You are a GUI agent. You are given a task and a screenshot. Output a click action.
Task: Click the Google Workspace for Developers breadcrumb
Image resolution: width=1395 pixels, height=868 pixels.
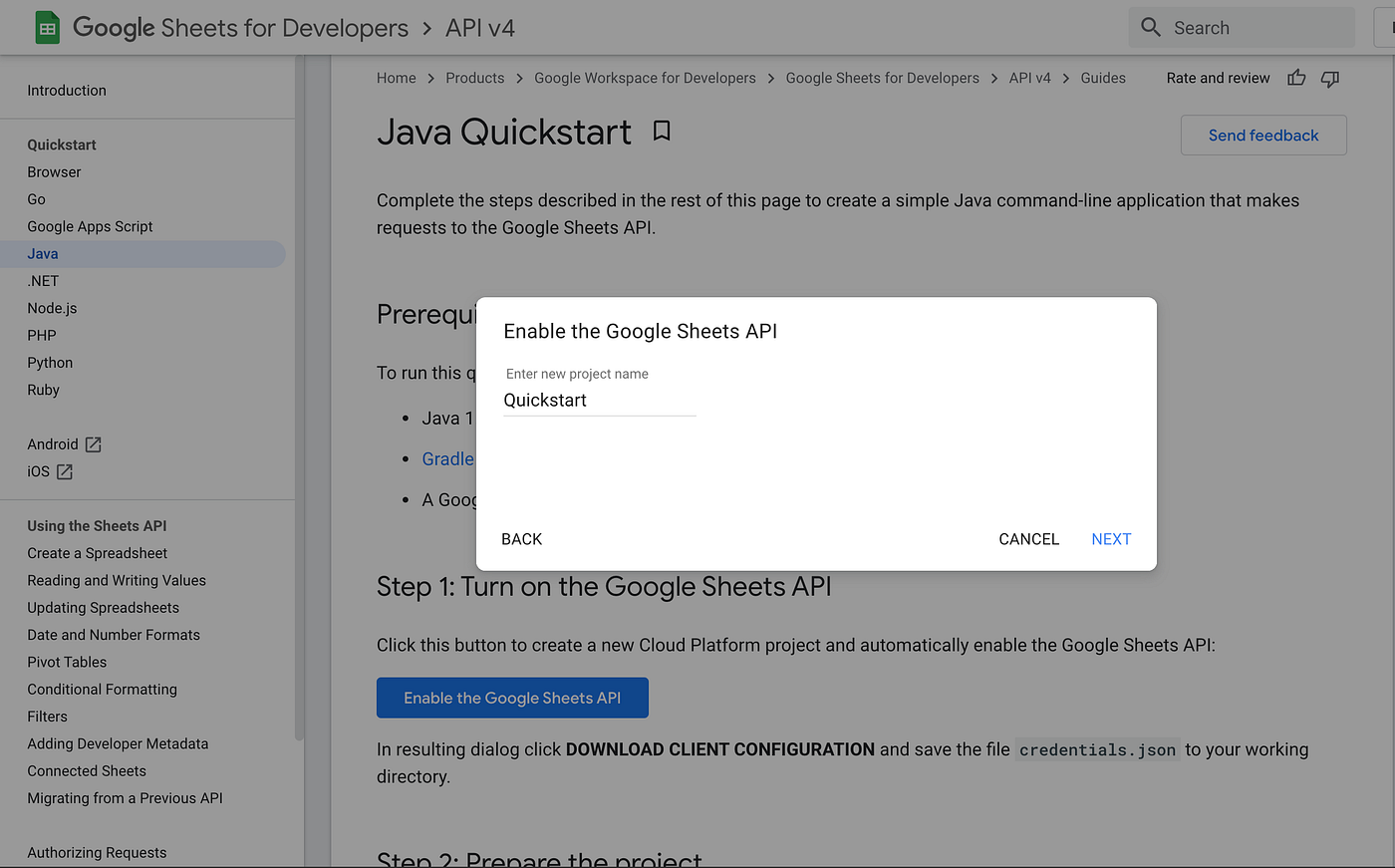coord(645,78)
